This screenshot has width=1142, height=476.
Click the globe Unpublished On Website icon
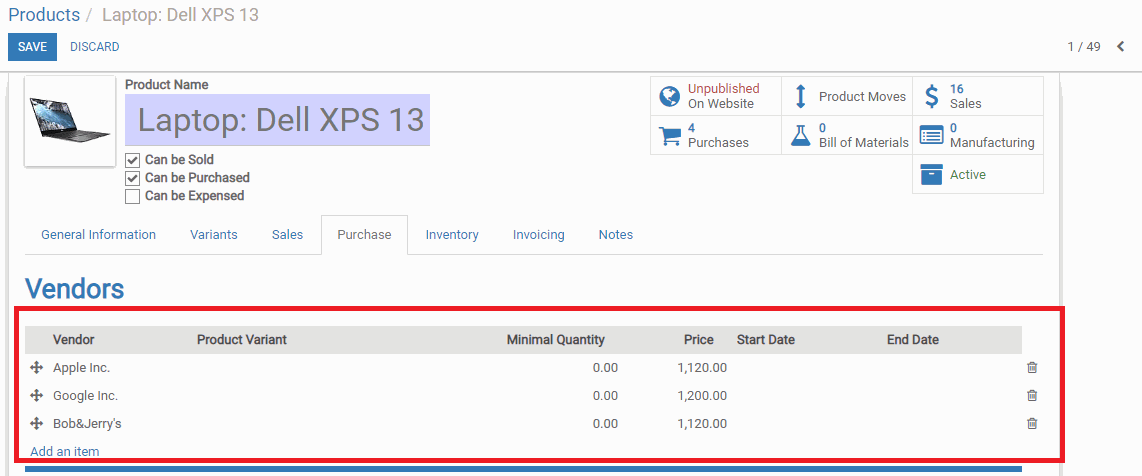[x=669, y=96]
